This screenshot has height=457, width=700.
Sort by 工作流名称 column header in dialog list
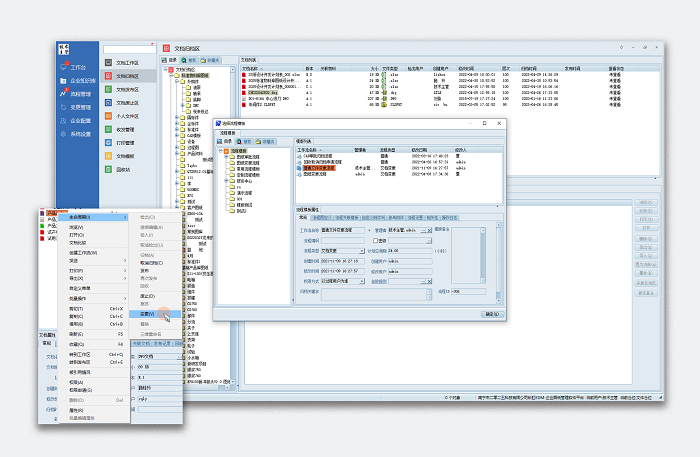click(325, 150)
